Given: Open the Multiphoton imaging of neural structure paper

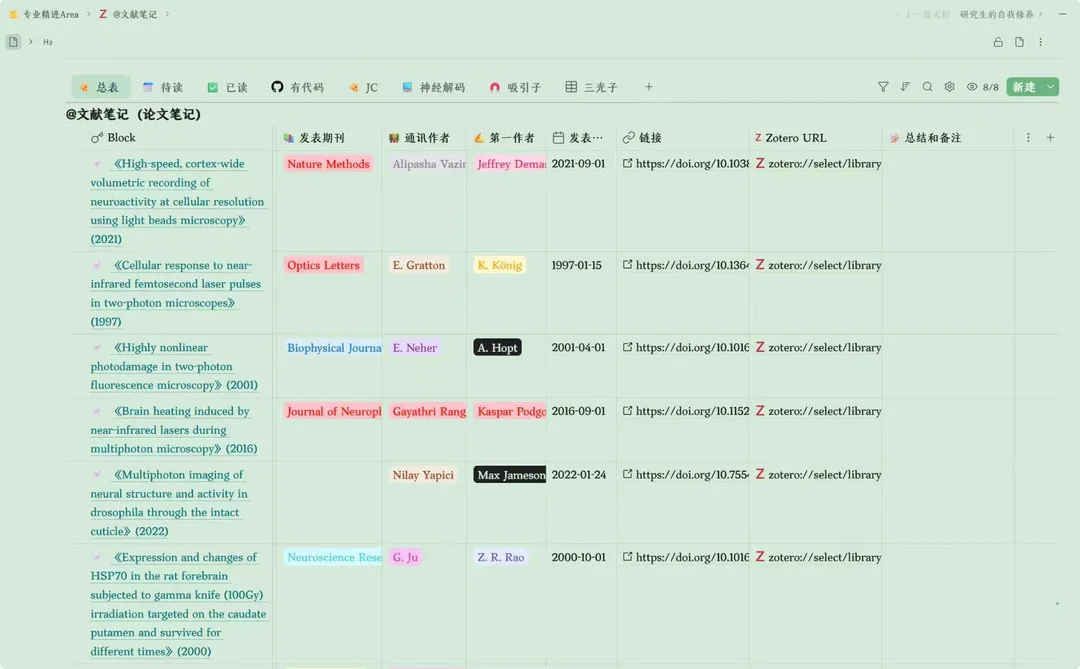Looking at the screenshot, I should (169, 502).
